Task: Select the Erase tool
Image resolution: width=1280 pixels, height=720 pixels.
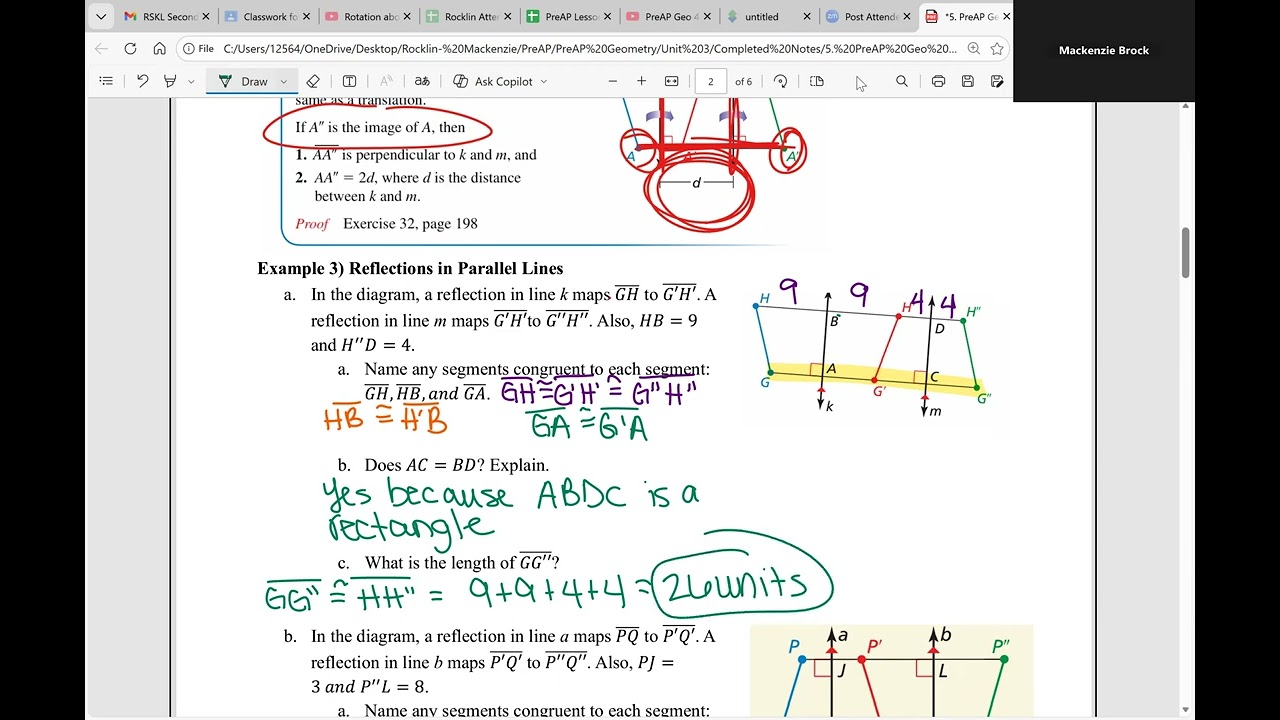Action: 313,81
